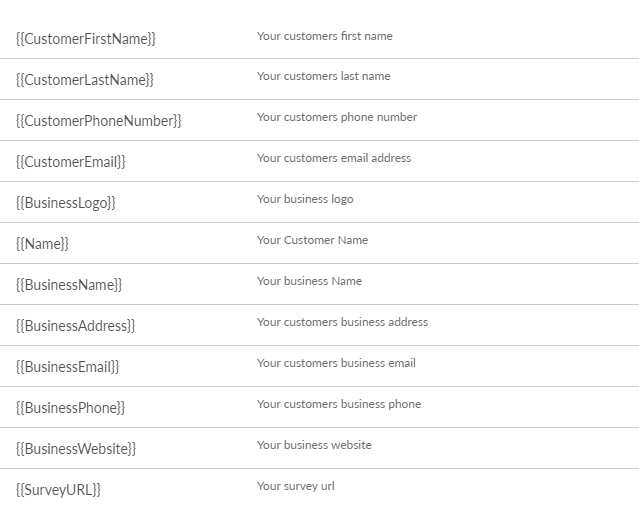Image resolution: width=639 pixels, height=519 pixels.
Task: Click the 'Your business website' description
Action: tap(314, 445)
